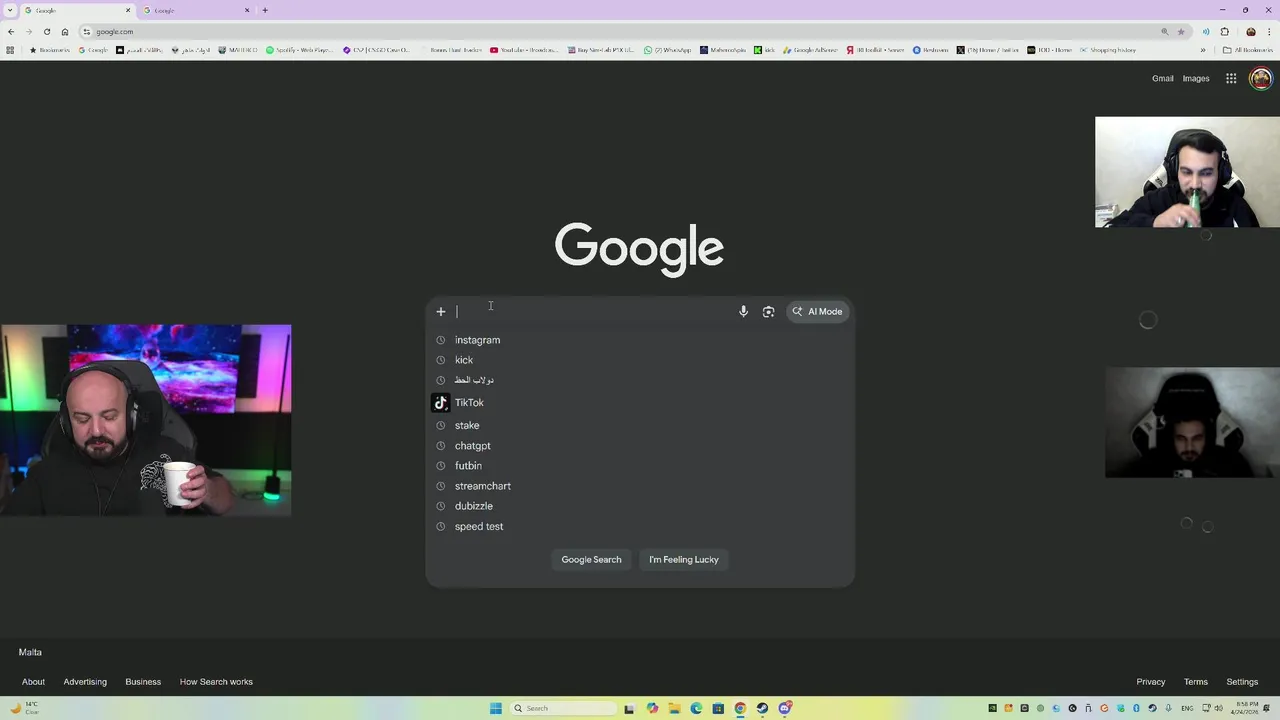1280x720 pixels.
Task: Open the apps shortcut in bookmarks bar
Action: pos(10,50)
